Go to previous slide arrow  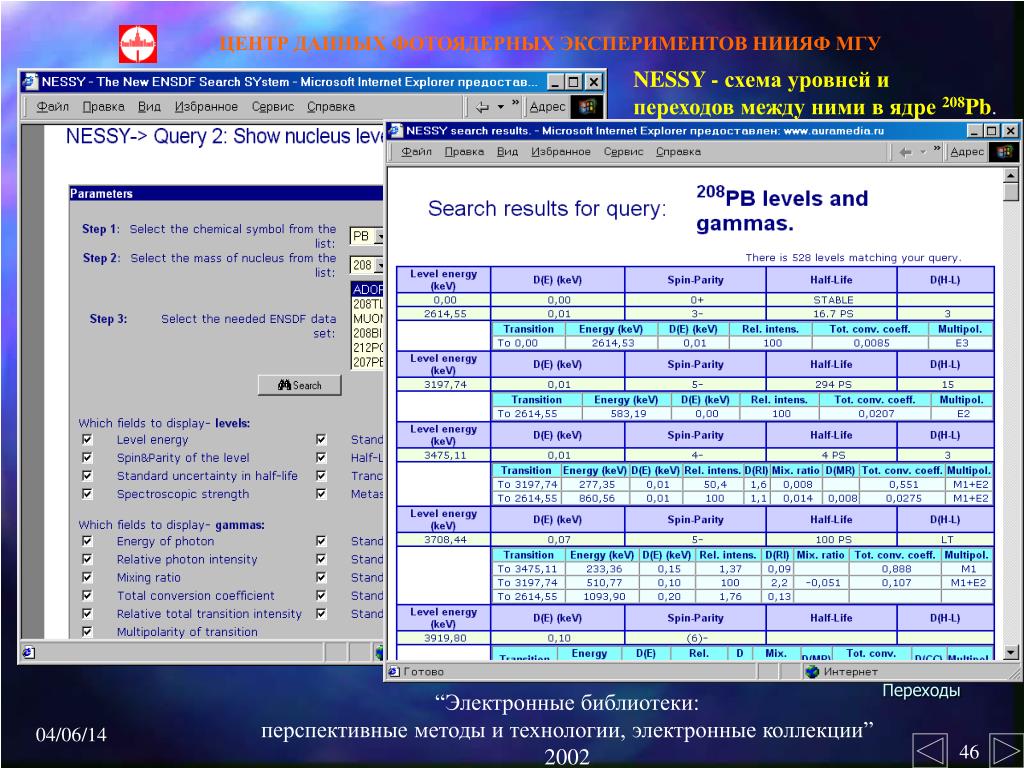[x=929, y=750]
